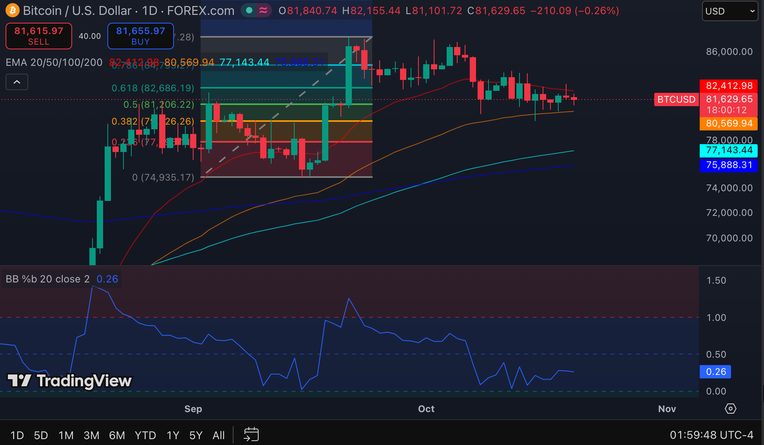This screenshot has width=764, height=445.
Task: Click the Oct date axis label
Action: [426, 409]
